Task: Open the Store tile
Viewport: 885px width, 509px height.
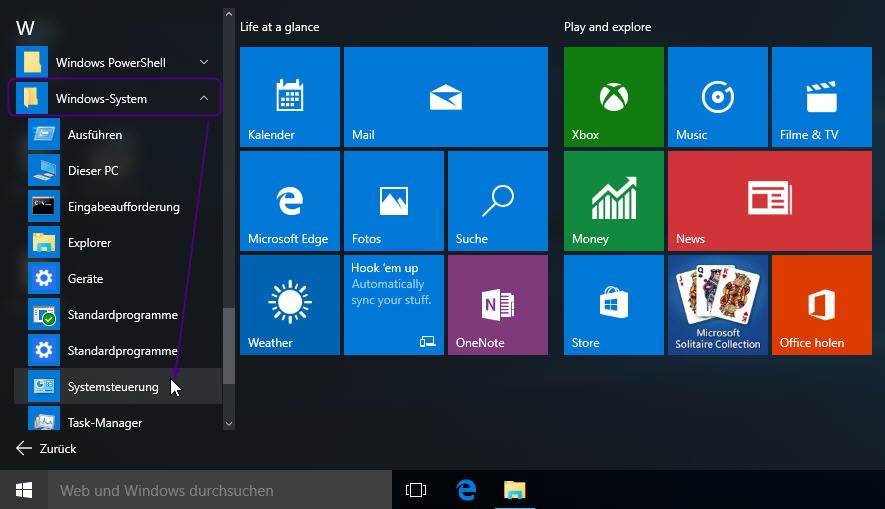Action: 614,305
